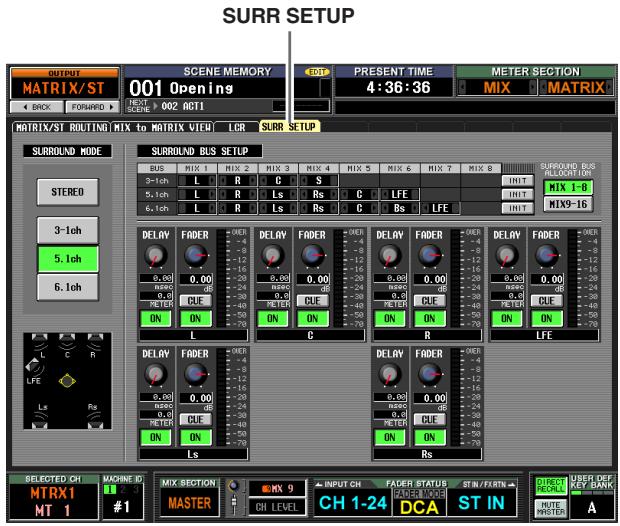Click right arrow of 3-1ch MIX 4 S

pyautogui.click(x=334, y=181)
